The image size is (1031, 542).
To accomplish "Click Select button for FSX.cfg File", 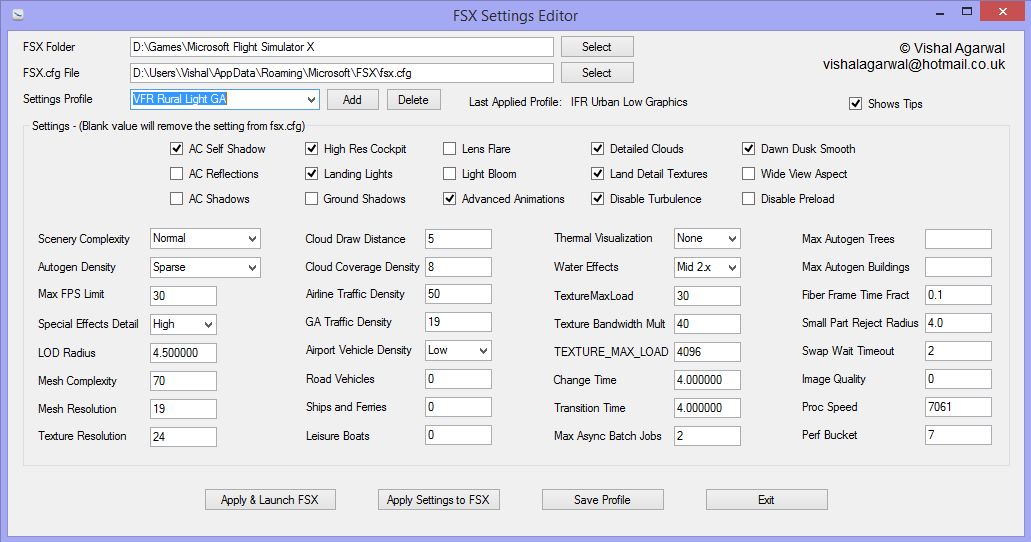I will (x=597, y=72).
